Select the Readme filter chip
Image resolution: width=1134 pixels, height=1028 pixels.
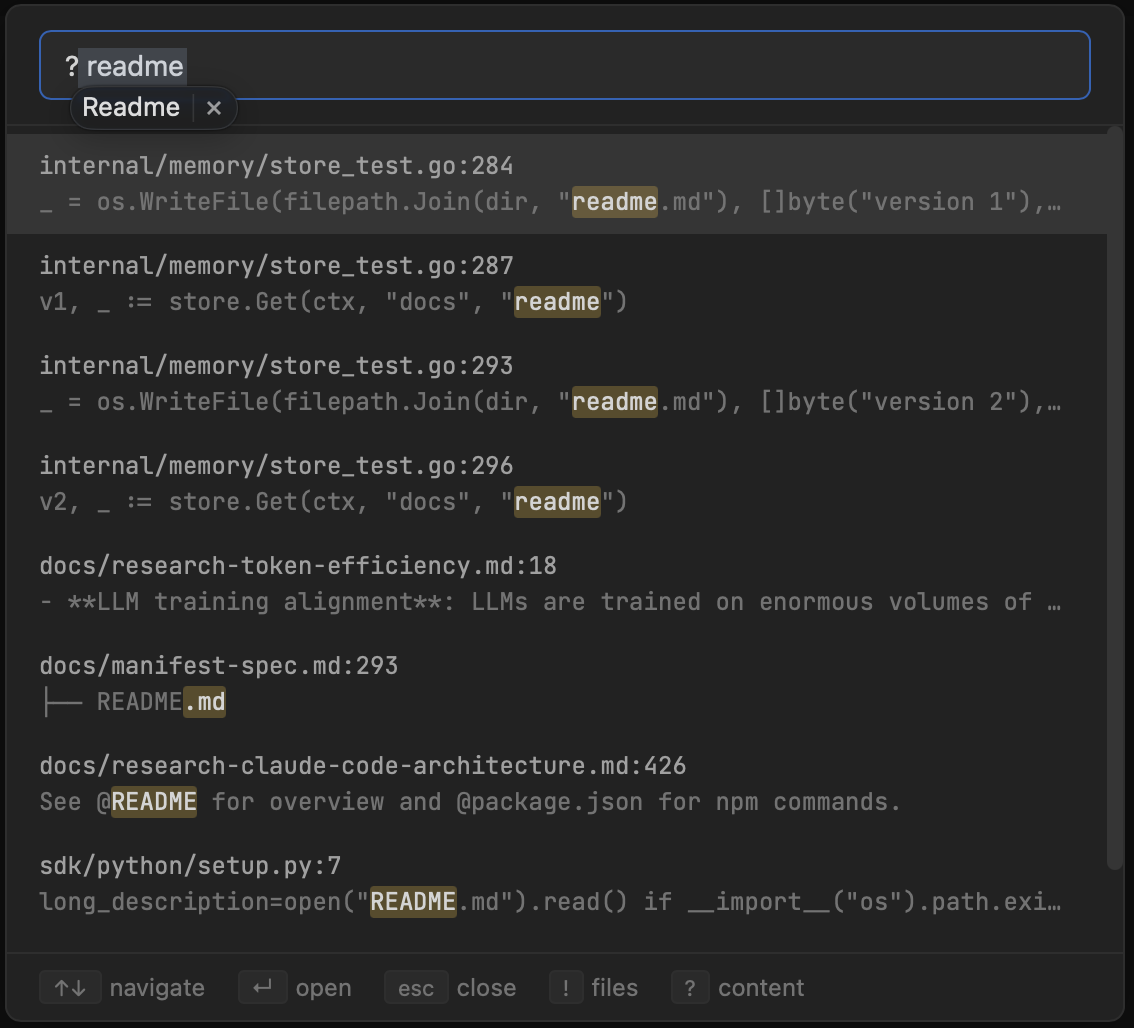click(x=131, y=108)
